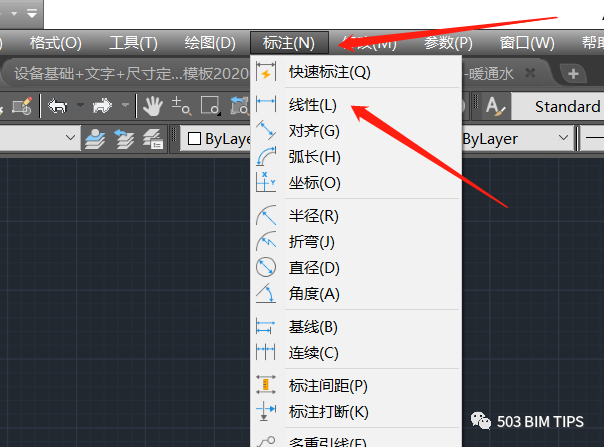Click the make object's layer current icon
This screenshot has height=447, width=604.
pyautogui.click(x=95, y=139)
